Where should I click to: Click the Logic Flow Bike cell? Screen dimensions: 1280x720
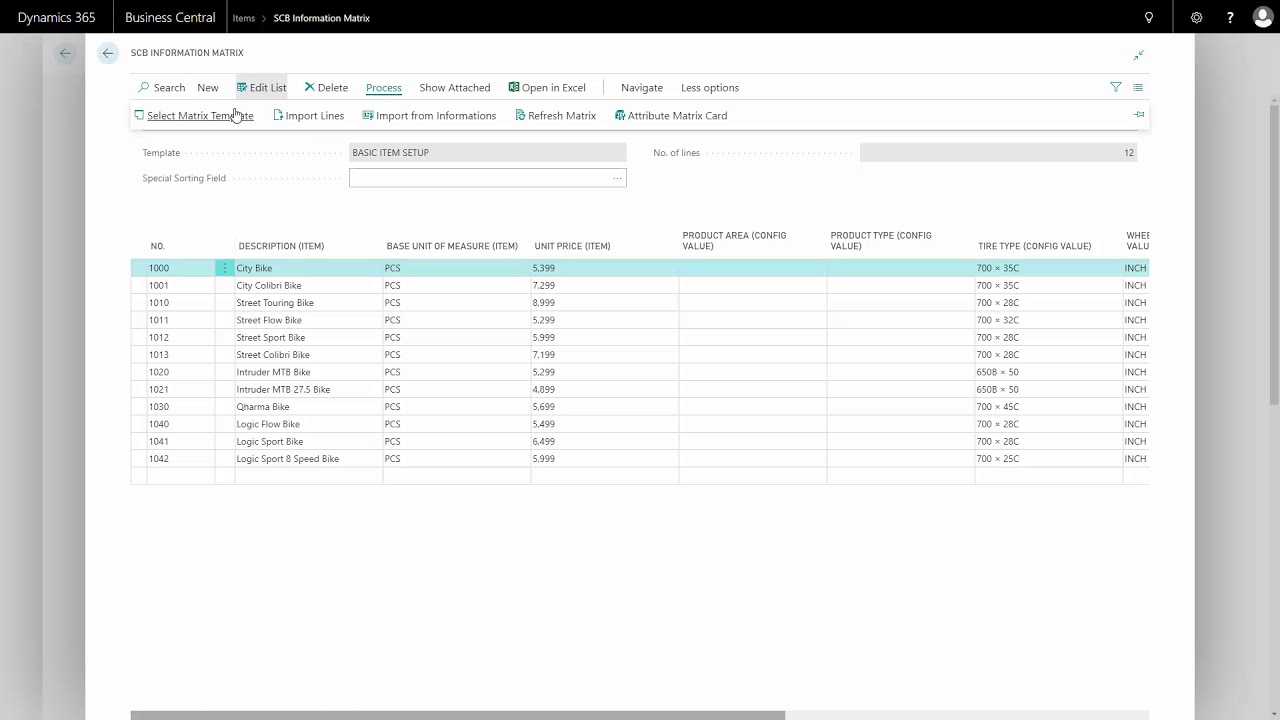268,424
